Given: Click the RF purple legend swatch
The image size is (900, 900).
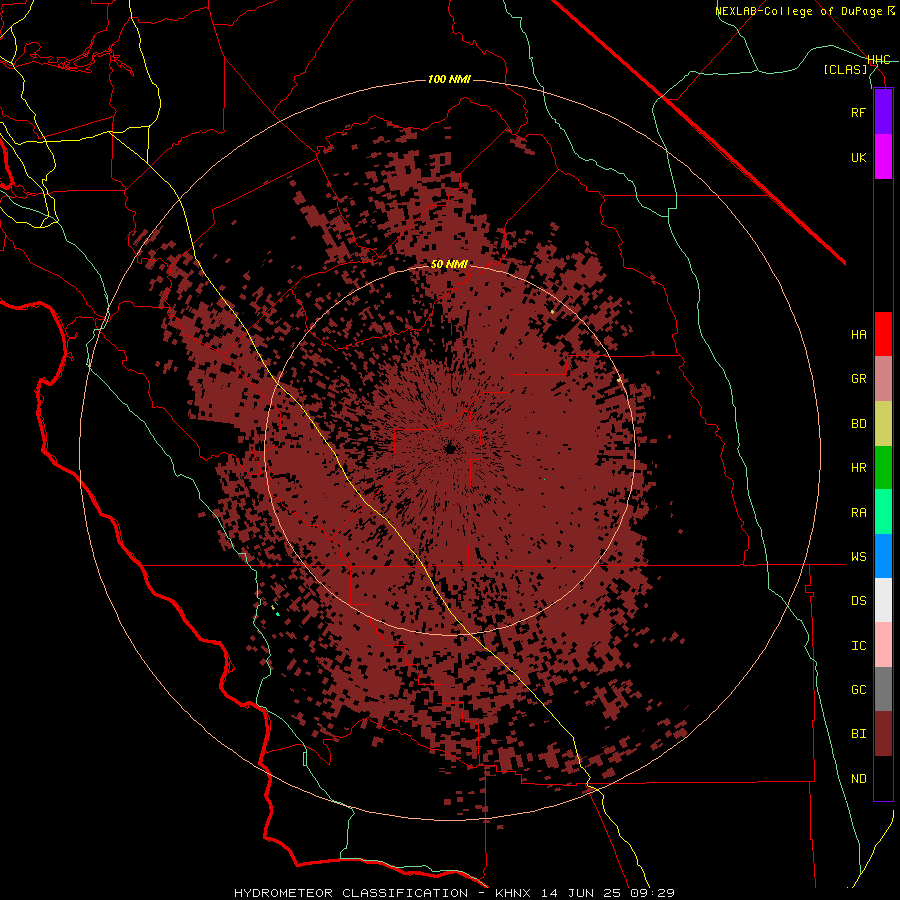Looking at the screenshot, I should pyautogui.click(x=883, y=112).
